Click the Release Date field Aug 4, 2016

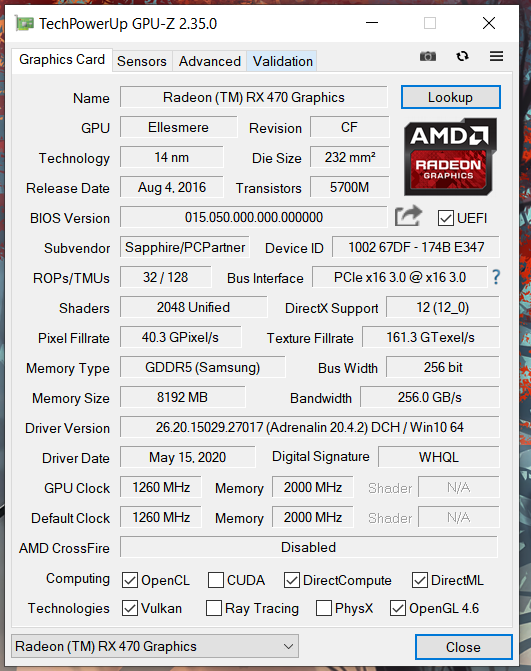pyautogui.click(x=172, y=187)
